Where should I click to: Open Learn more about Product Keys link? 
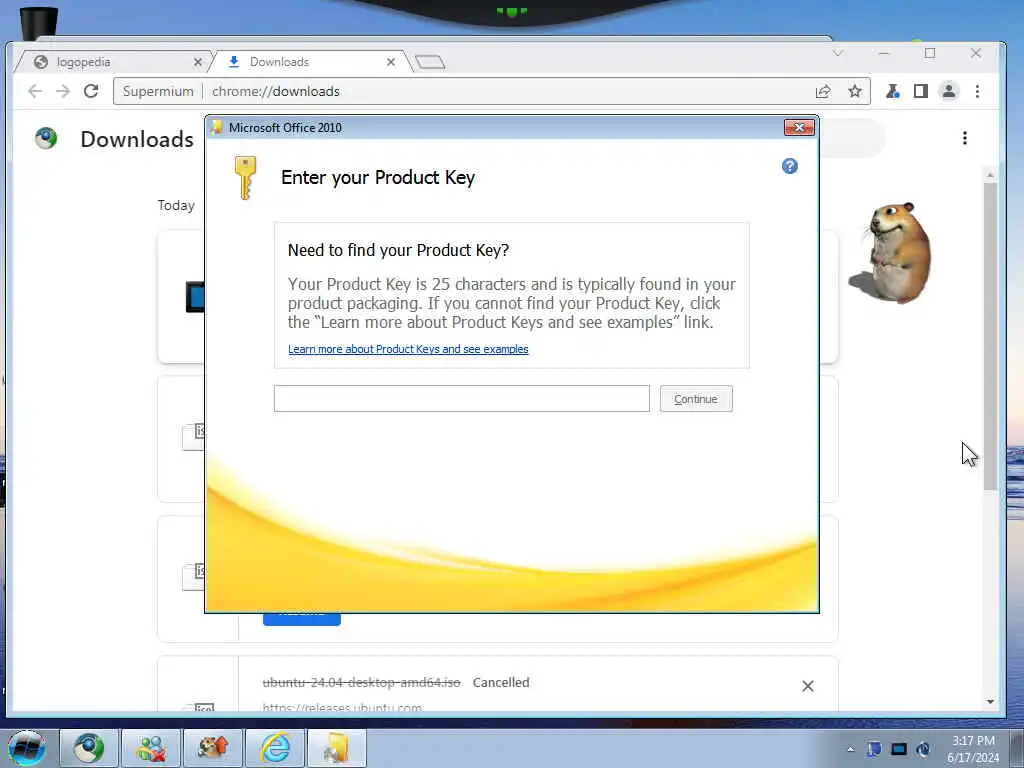coord(408,349)
